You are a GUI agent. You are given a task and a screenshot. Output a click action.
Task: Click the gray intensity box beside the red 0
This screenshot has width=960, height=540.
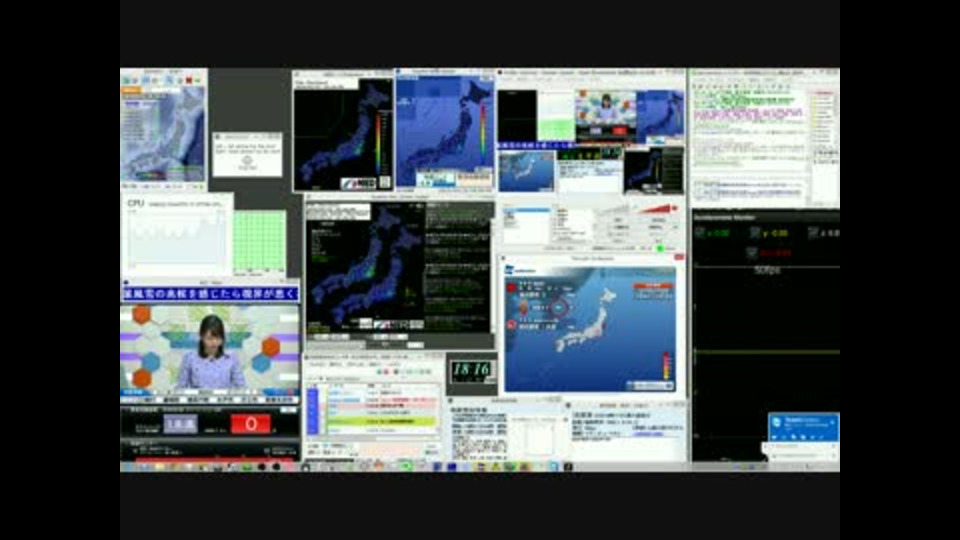tap(181, 424)
